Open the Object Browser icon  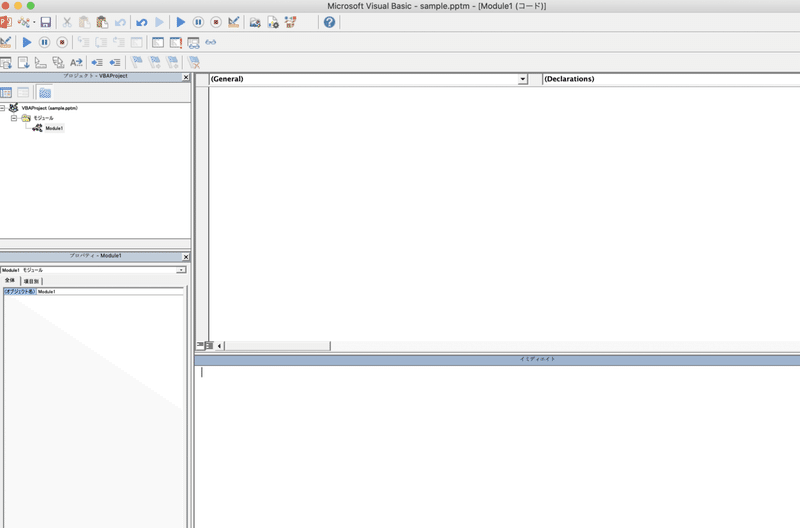[291, 22]
